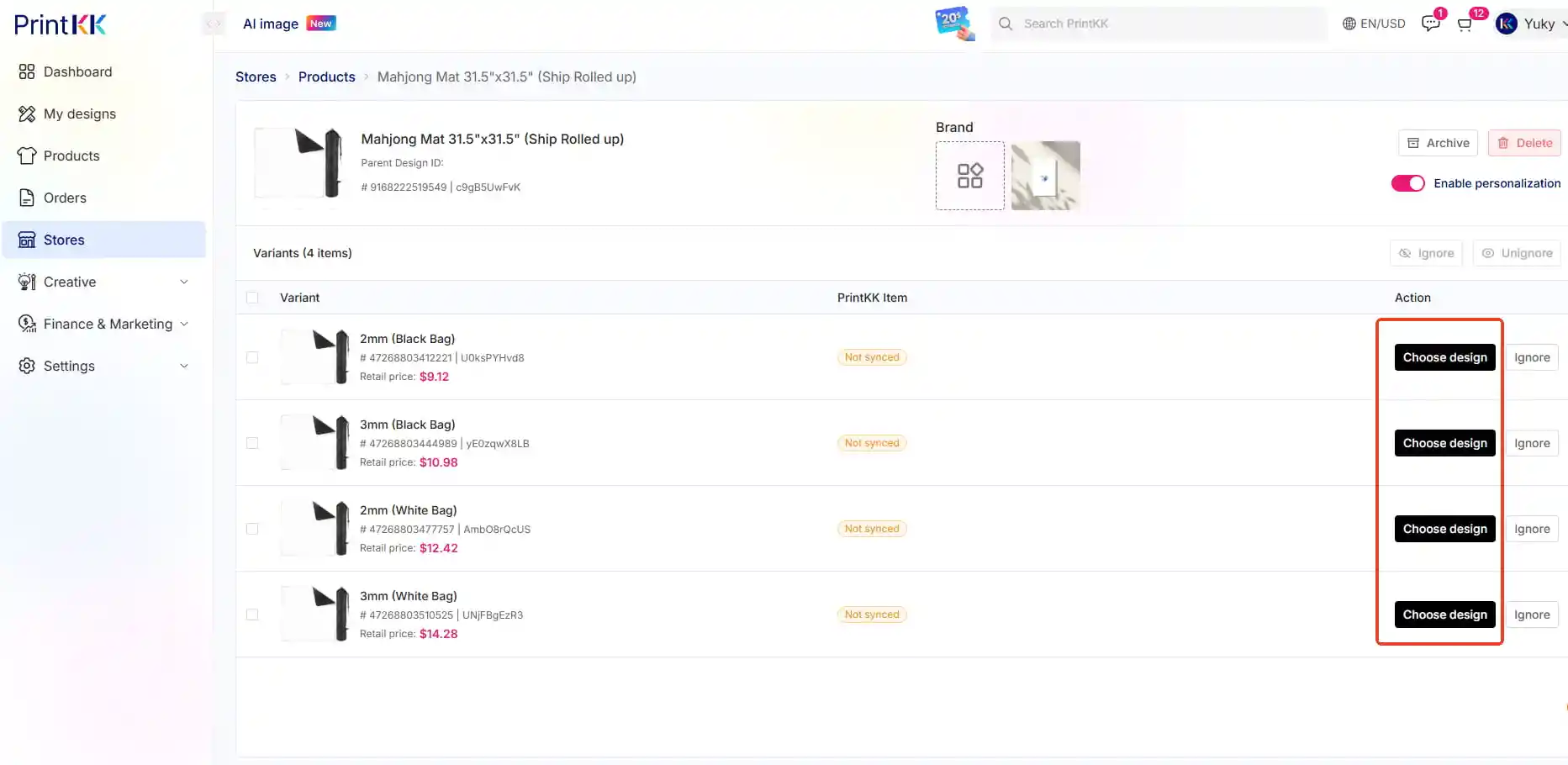Click the 20% discount promo banner
This screenshot has height=765, width=1568.
(954, 24)
